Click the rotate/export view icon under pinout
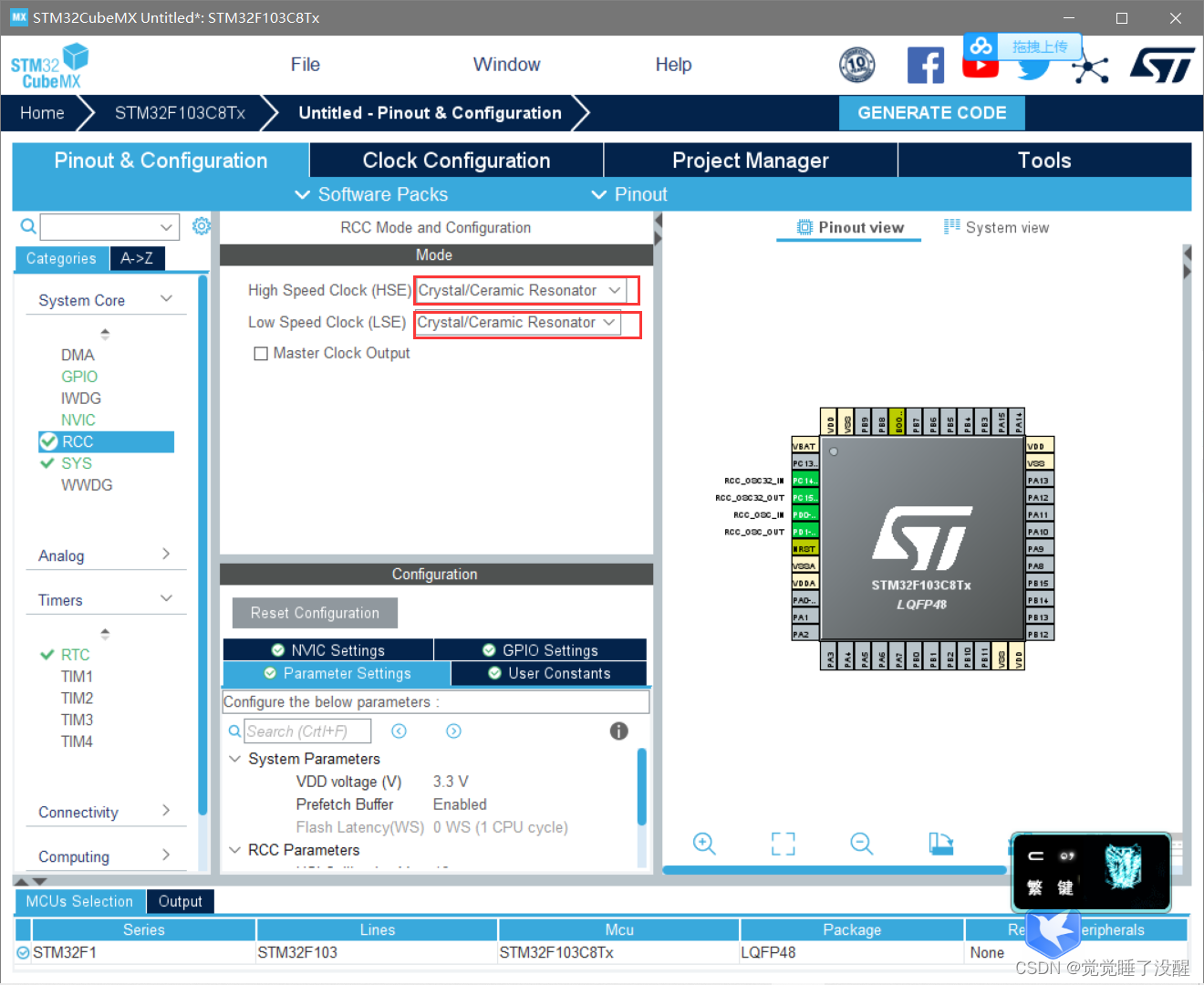1204x985 pixels. pyautogui.click(x=941, y=844)
